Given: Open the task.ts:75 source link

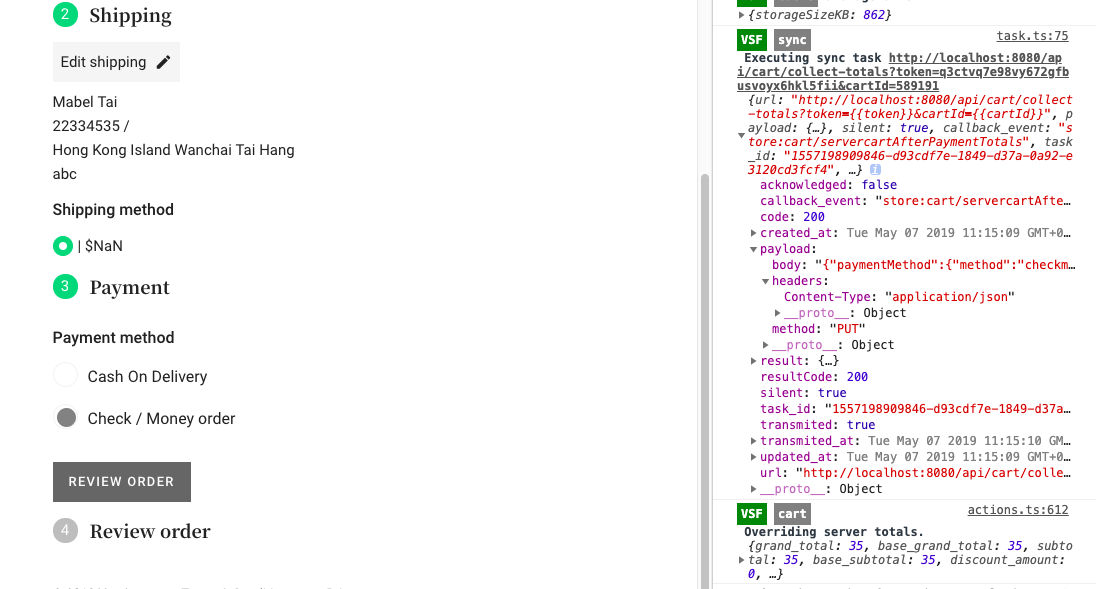Looking at the screenshot, I should tap(1032, 36).
